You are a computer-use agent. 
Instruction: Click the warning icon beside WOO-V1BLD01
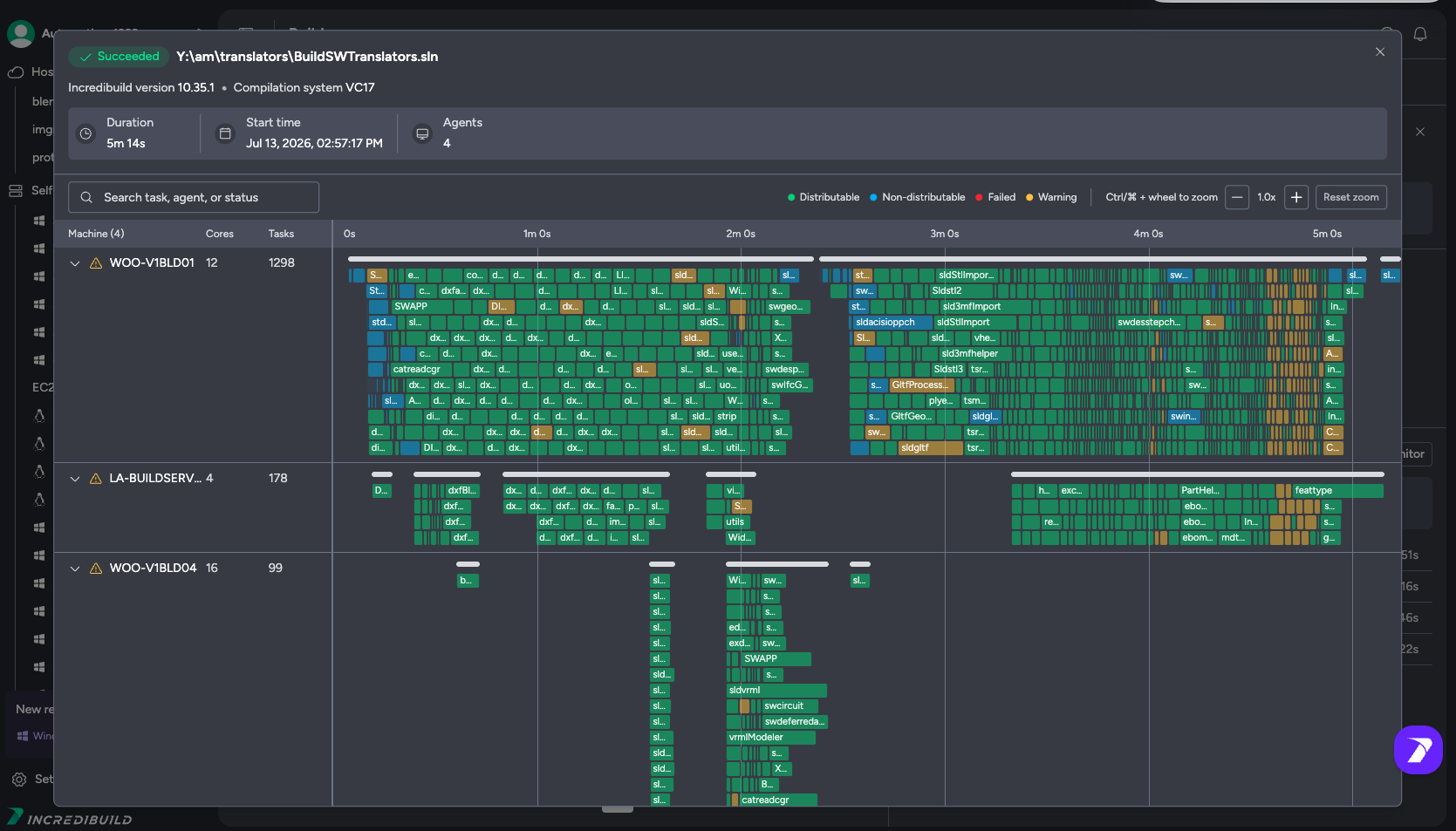click(96, 263)
